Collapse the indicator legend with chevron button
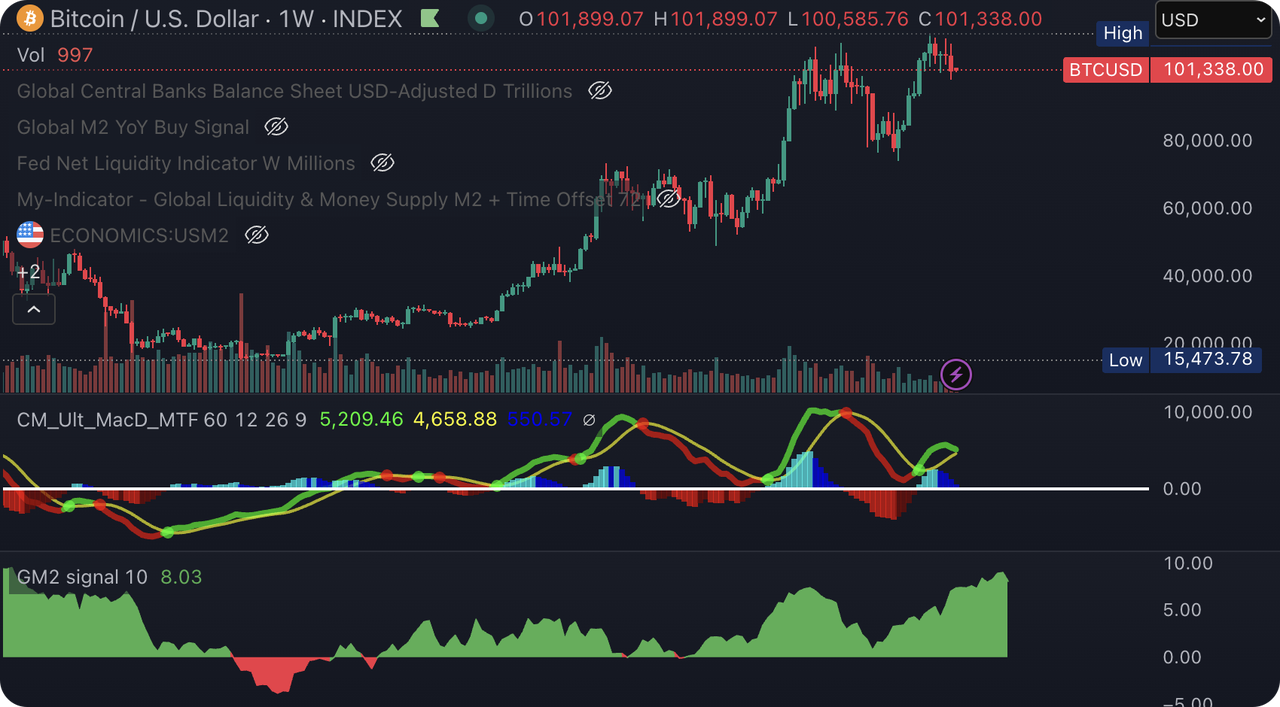1280x707 pixels. click(33, 310)
